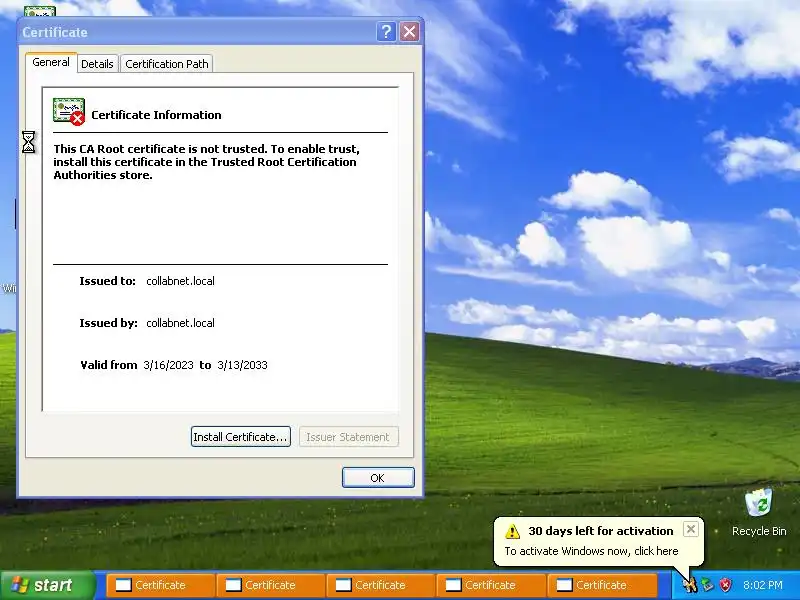The height and width of the screenshot is (600, 800).
Task: Click the first Certificate taskbar button
Action: [161, 585]
